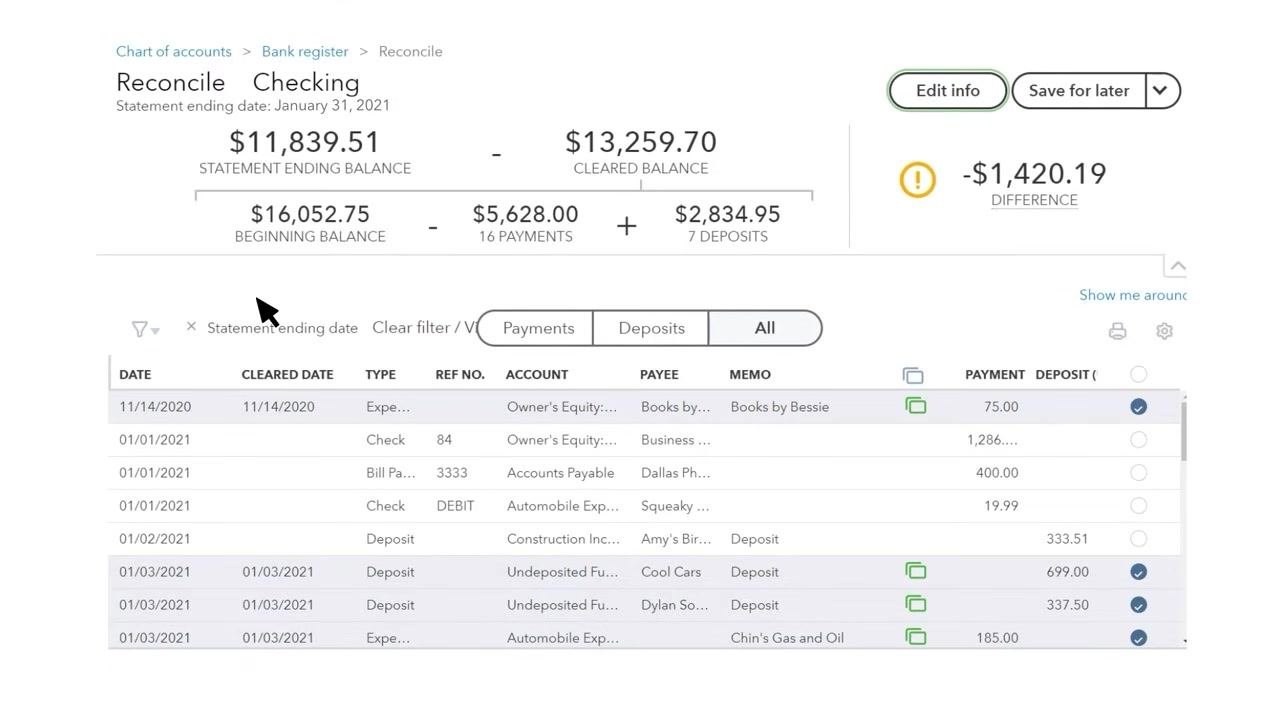Screen dimensions: 1280x720
Task: Sort by the PAYMENT column header
Action: click(995, 374)
